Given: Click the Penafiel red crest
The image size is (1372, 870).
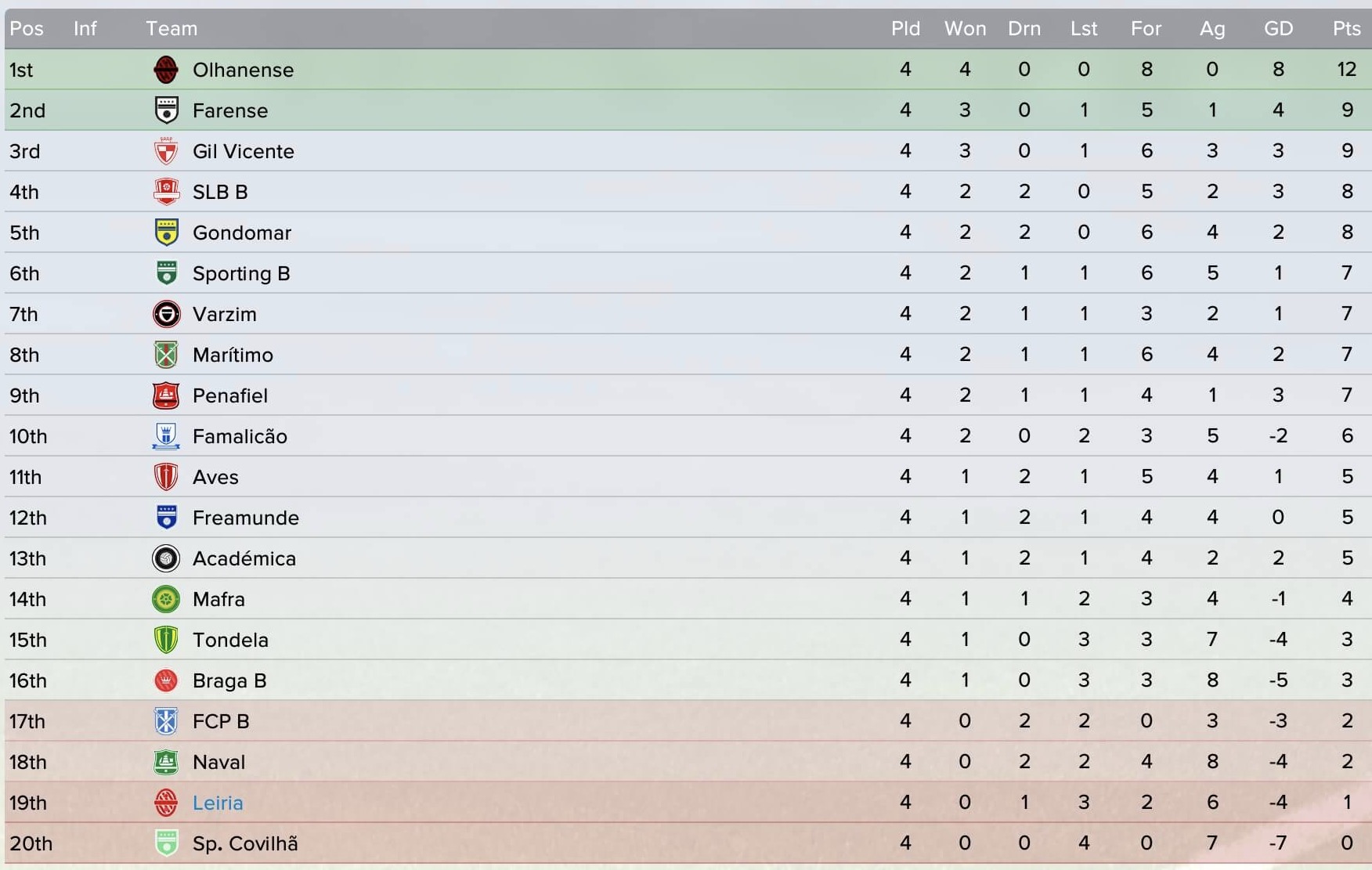Looking at the screenshot, I should [166, 395].
